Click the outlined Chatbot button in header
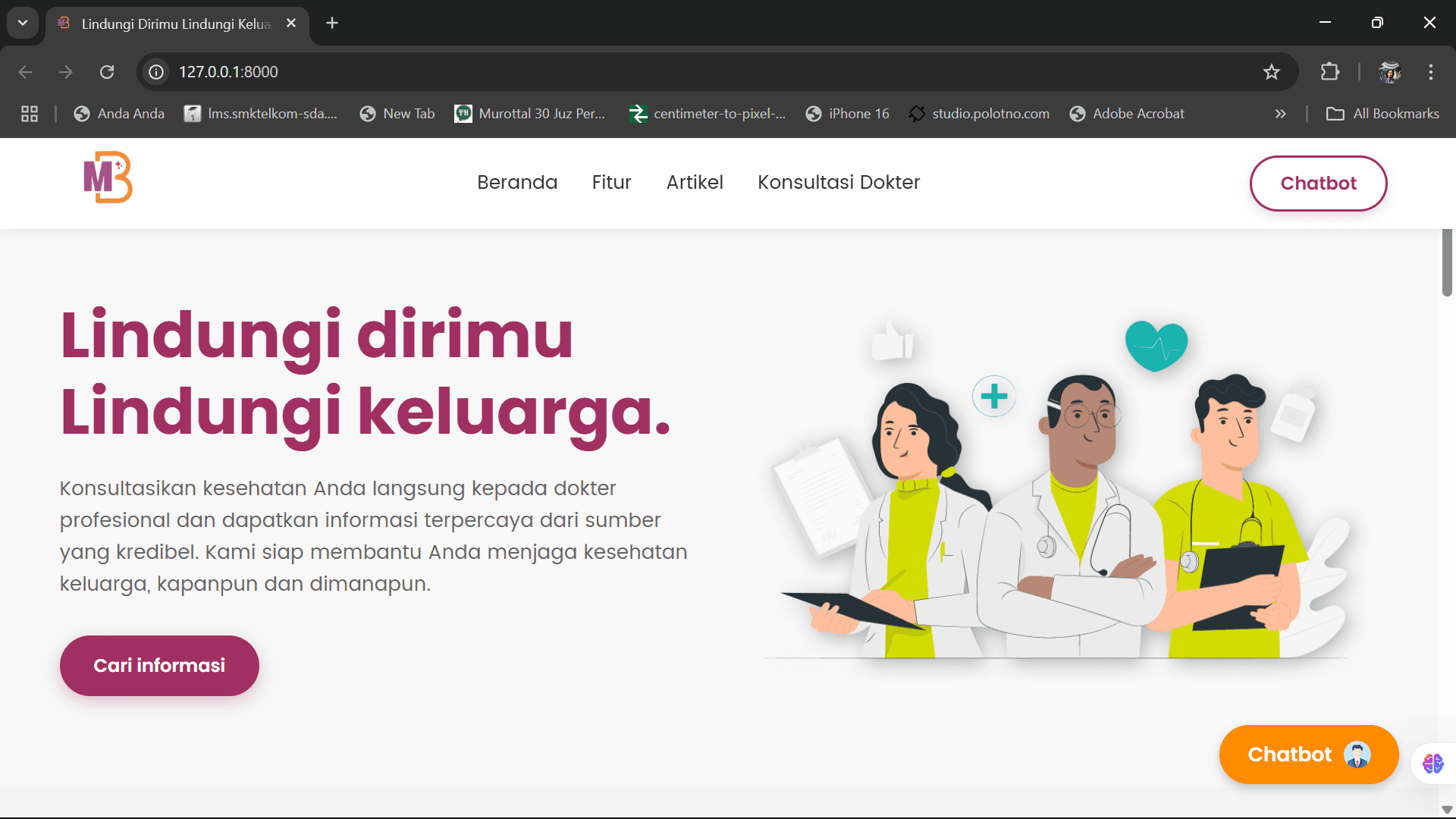This screenshot has height=819, width=1456. click(1318, 184)
